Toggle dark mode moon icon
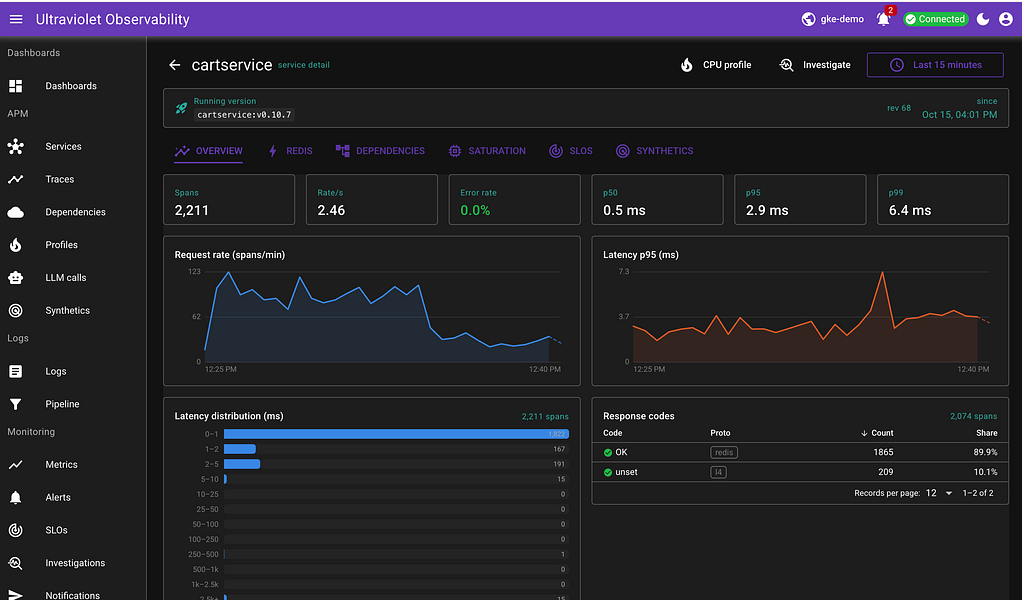 pos(983,20)
